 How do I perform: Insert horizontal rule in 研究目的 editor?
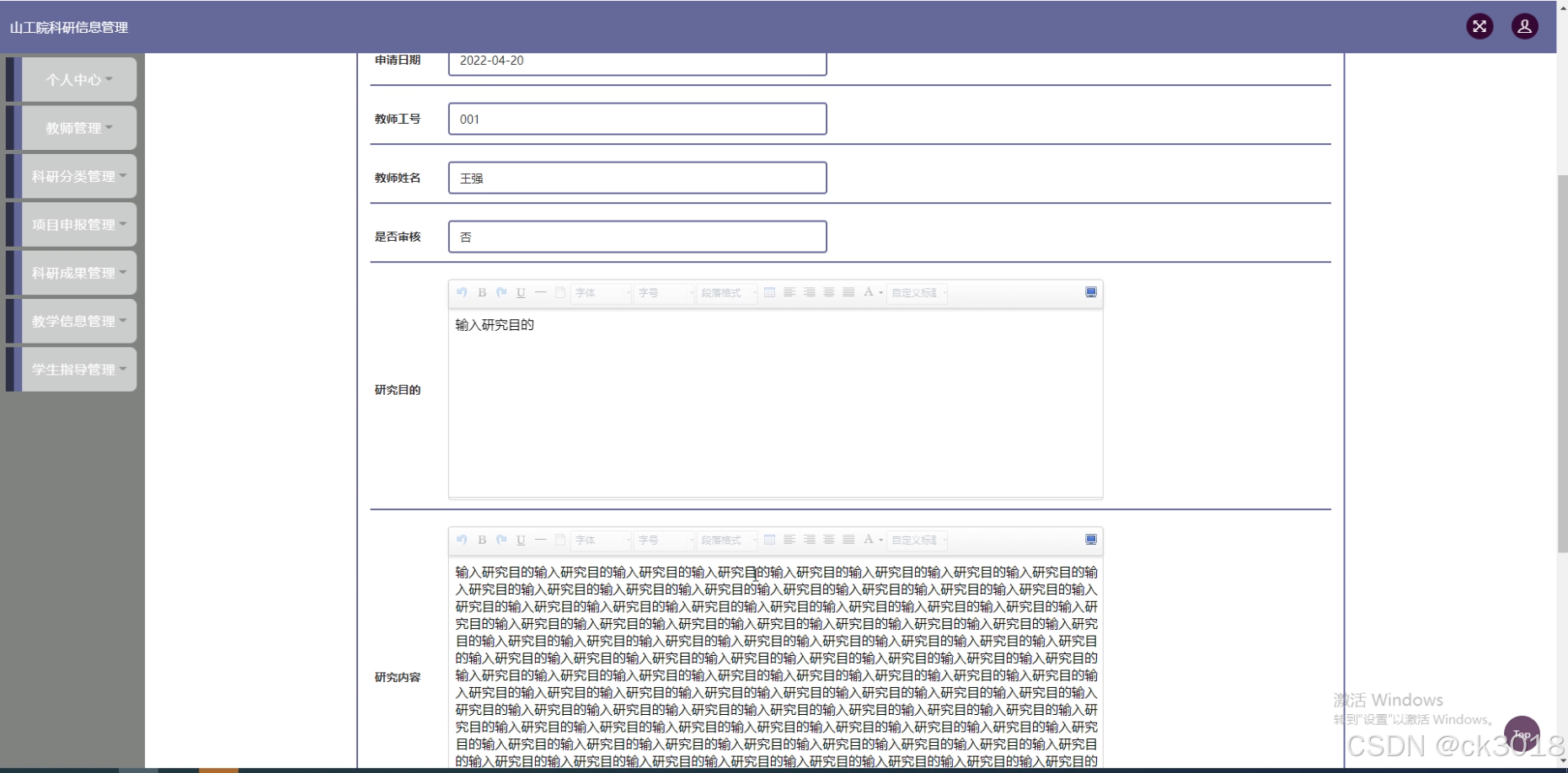[x=540, y=292]
